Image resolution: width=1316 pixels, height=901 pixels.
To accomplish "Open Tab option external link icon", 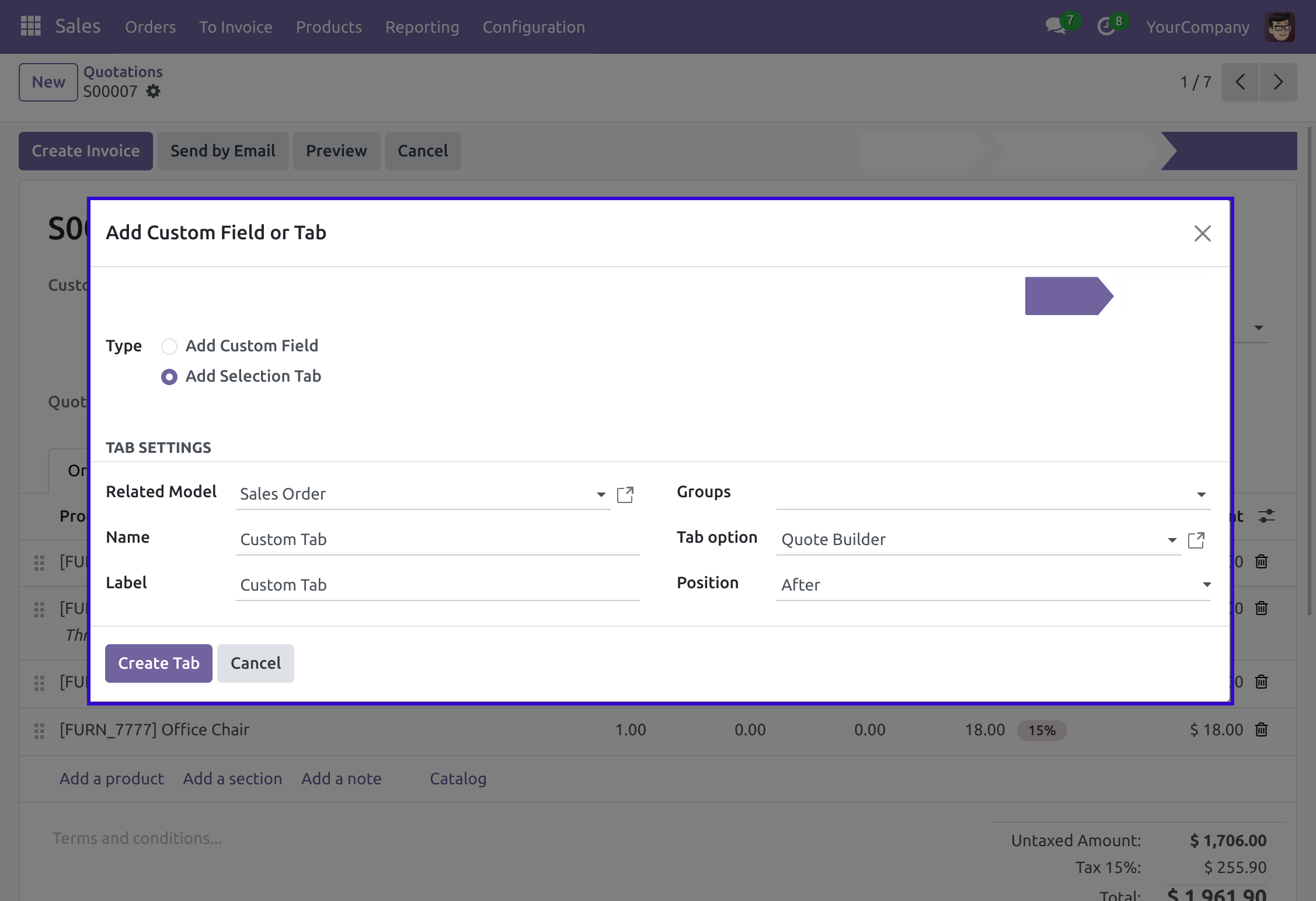I will click(x=1196, y=540).
